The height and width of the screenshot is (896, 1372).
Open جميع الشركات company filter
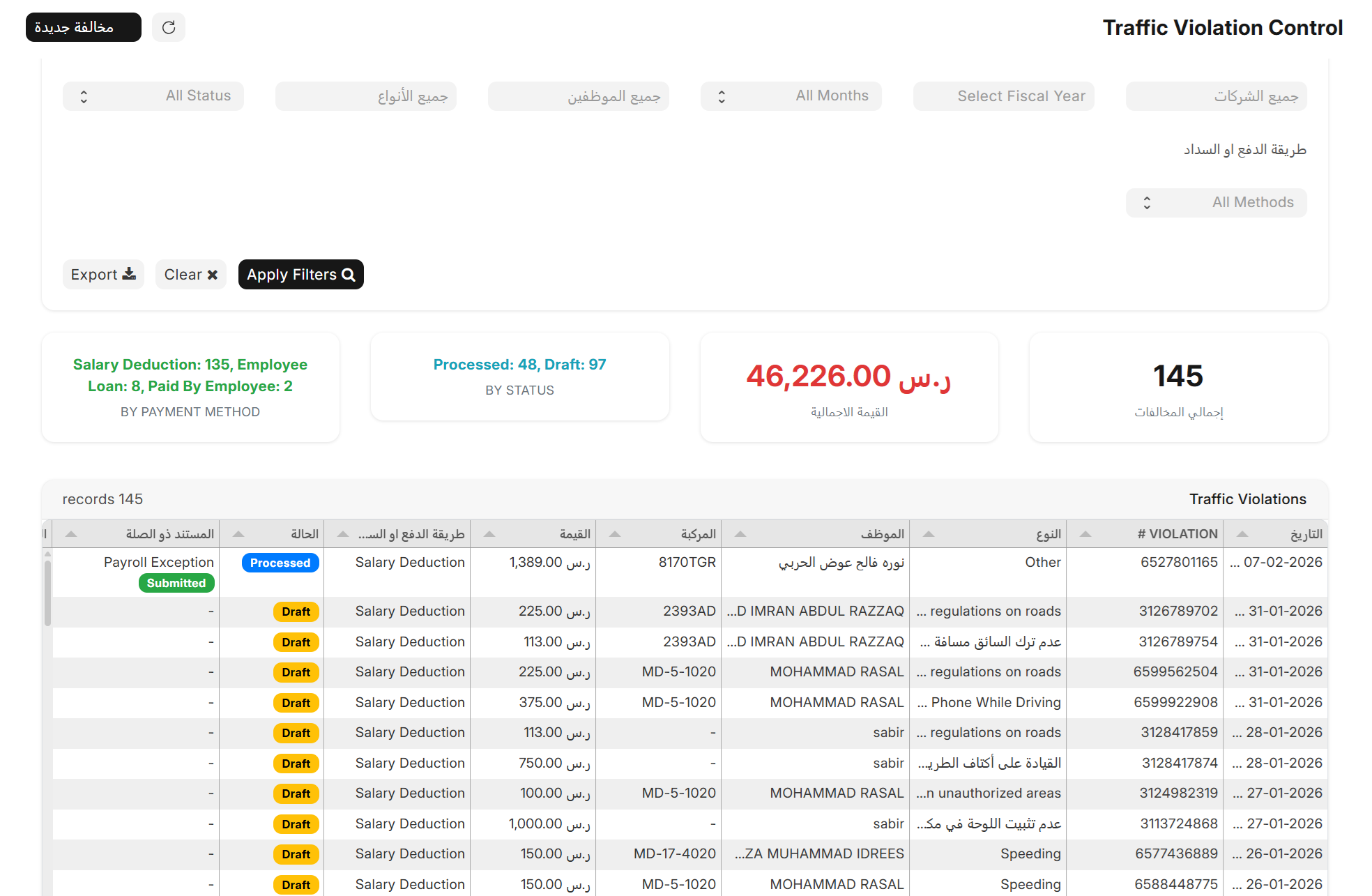point(1216,96)
